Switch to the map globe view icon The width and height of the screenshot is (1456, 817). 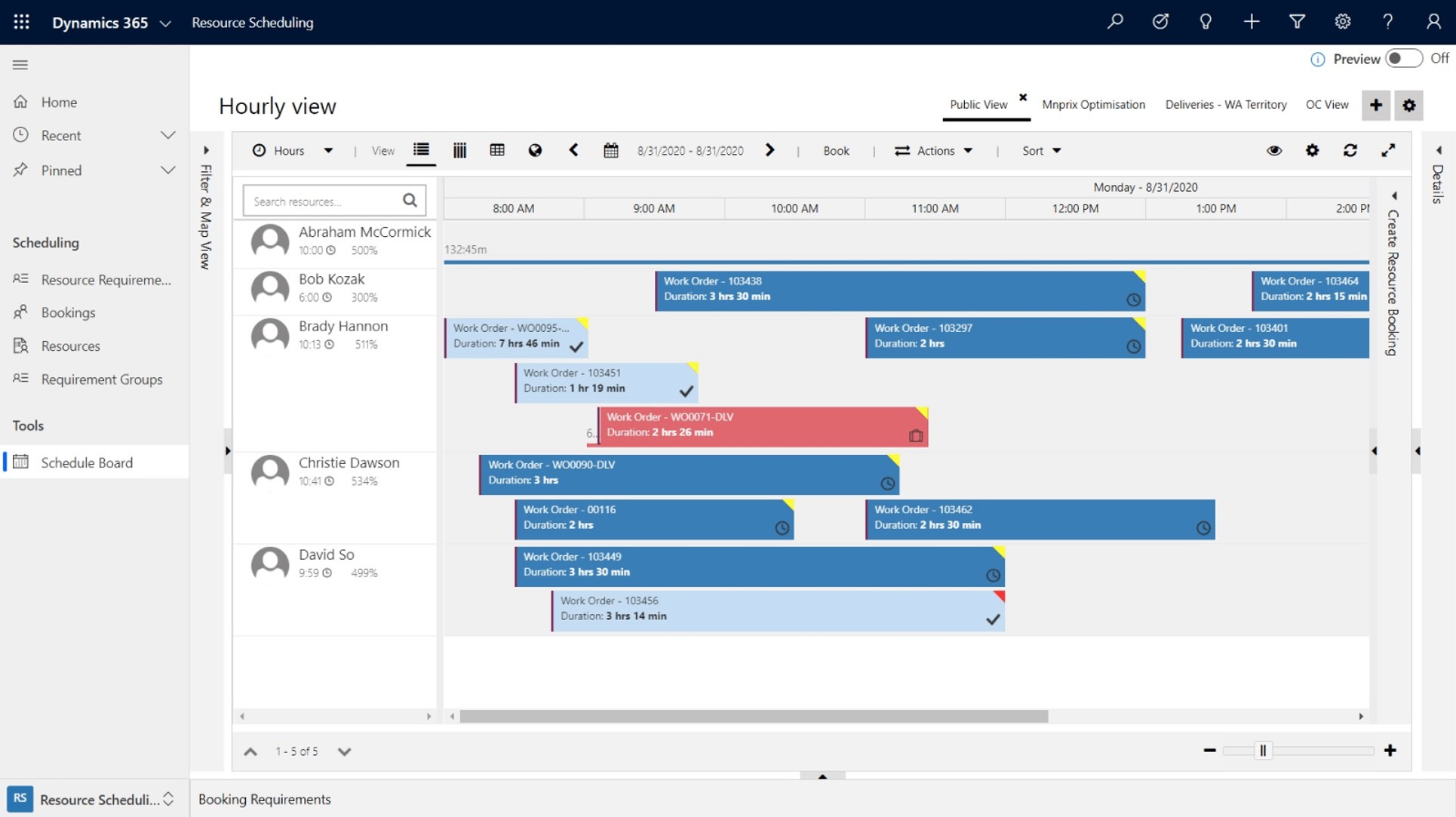point(535,150)
